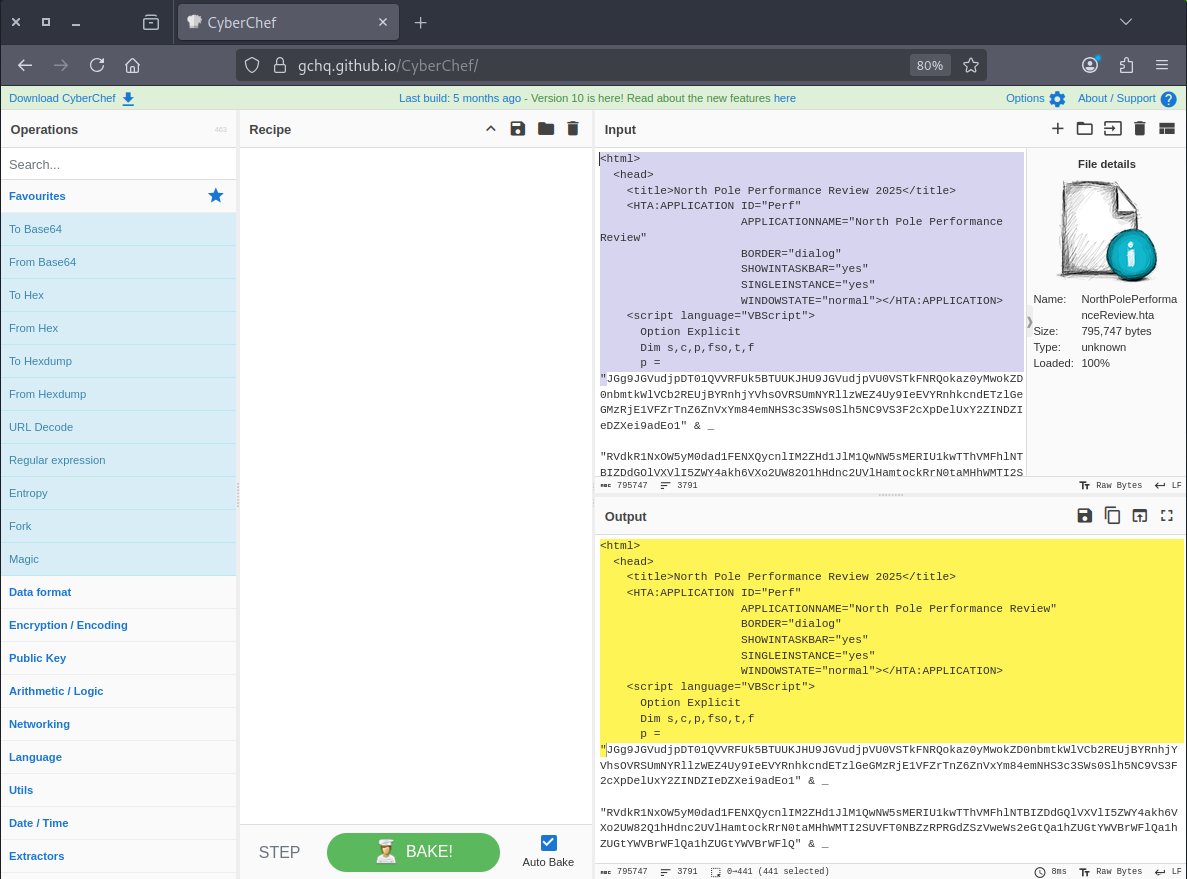Click the Download CyberChef link
This screenshot has width=1187, height=879.
[x=61, y=98]
